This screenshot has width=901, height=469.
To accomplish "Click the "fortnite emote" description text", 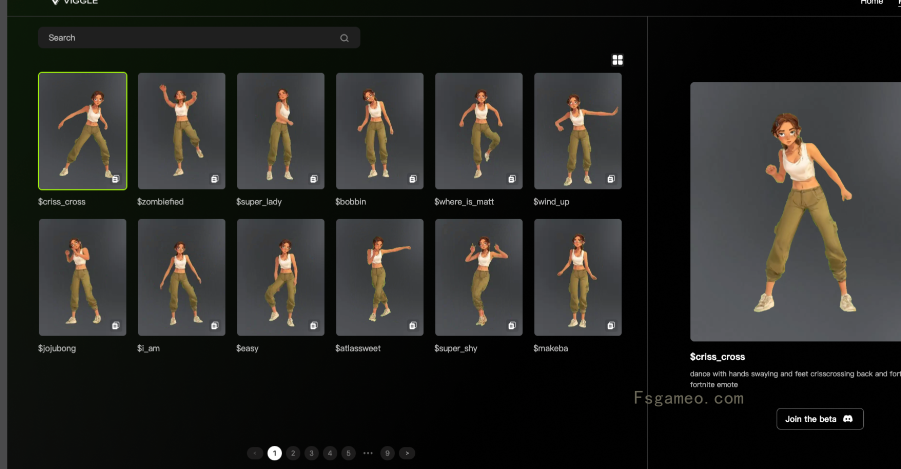I will 714,385.
